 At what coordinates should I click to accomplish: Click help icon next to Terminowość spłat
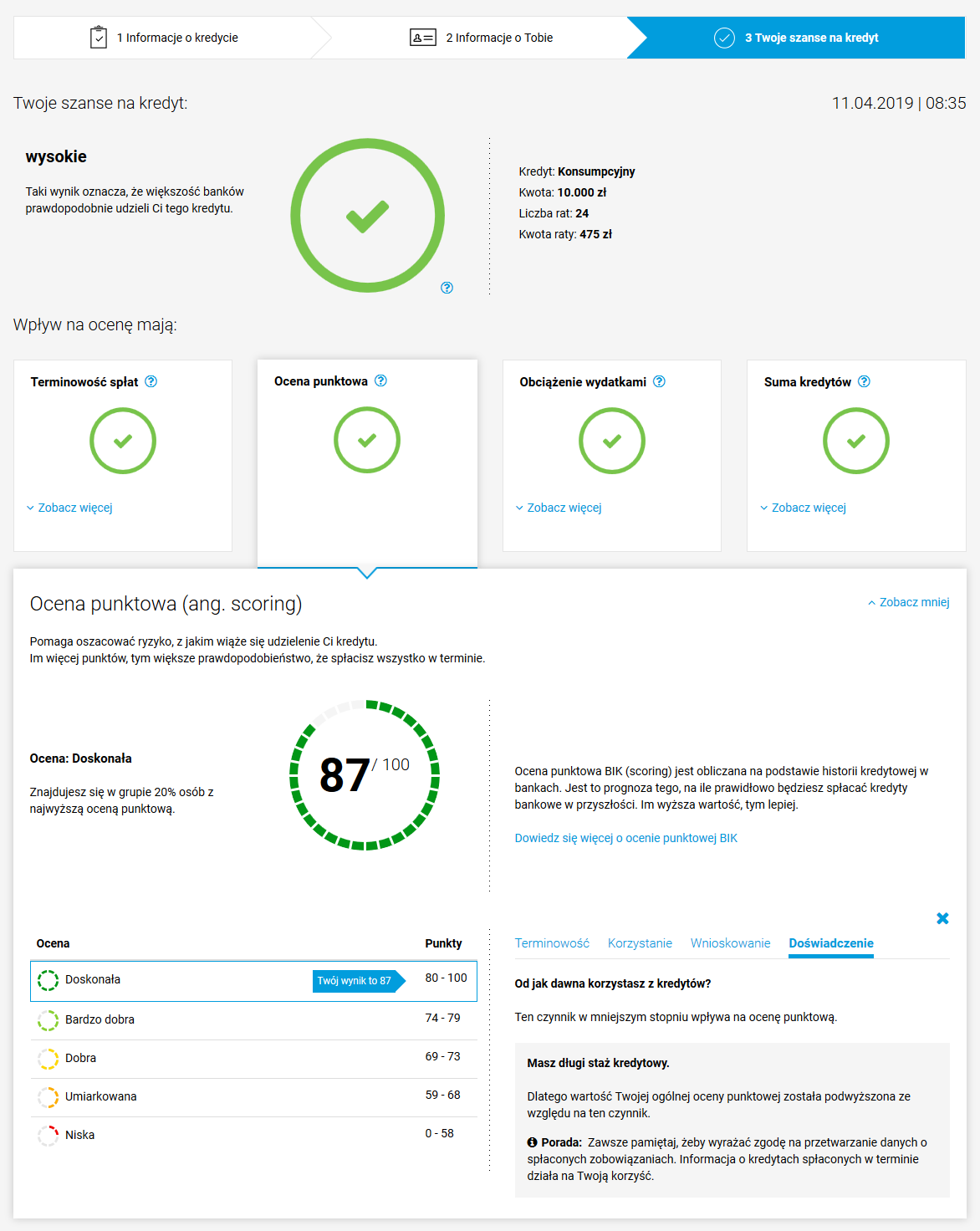click(x=151, y=381)
